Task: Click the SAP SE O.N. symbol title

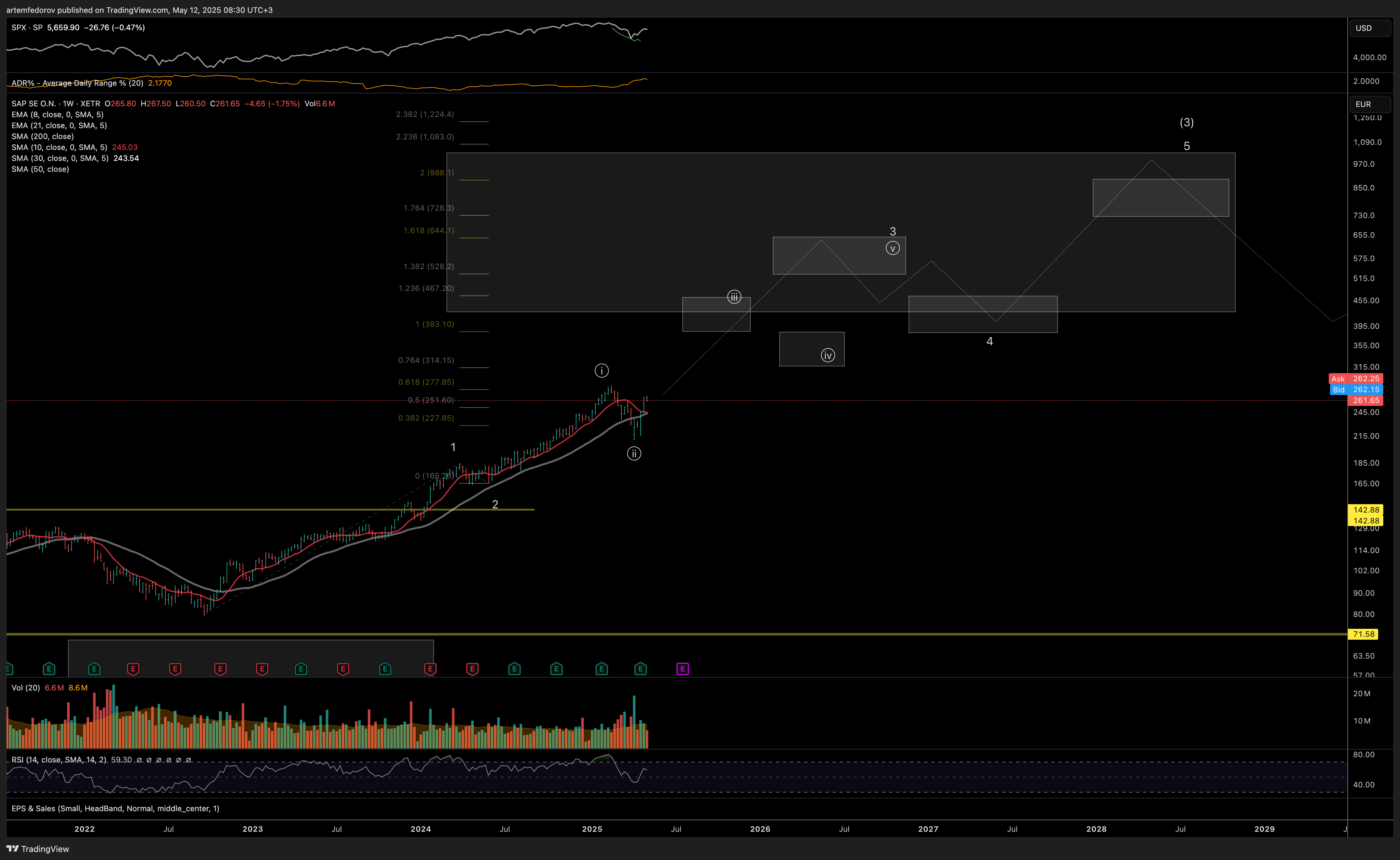Action: click(56, 103)
